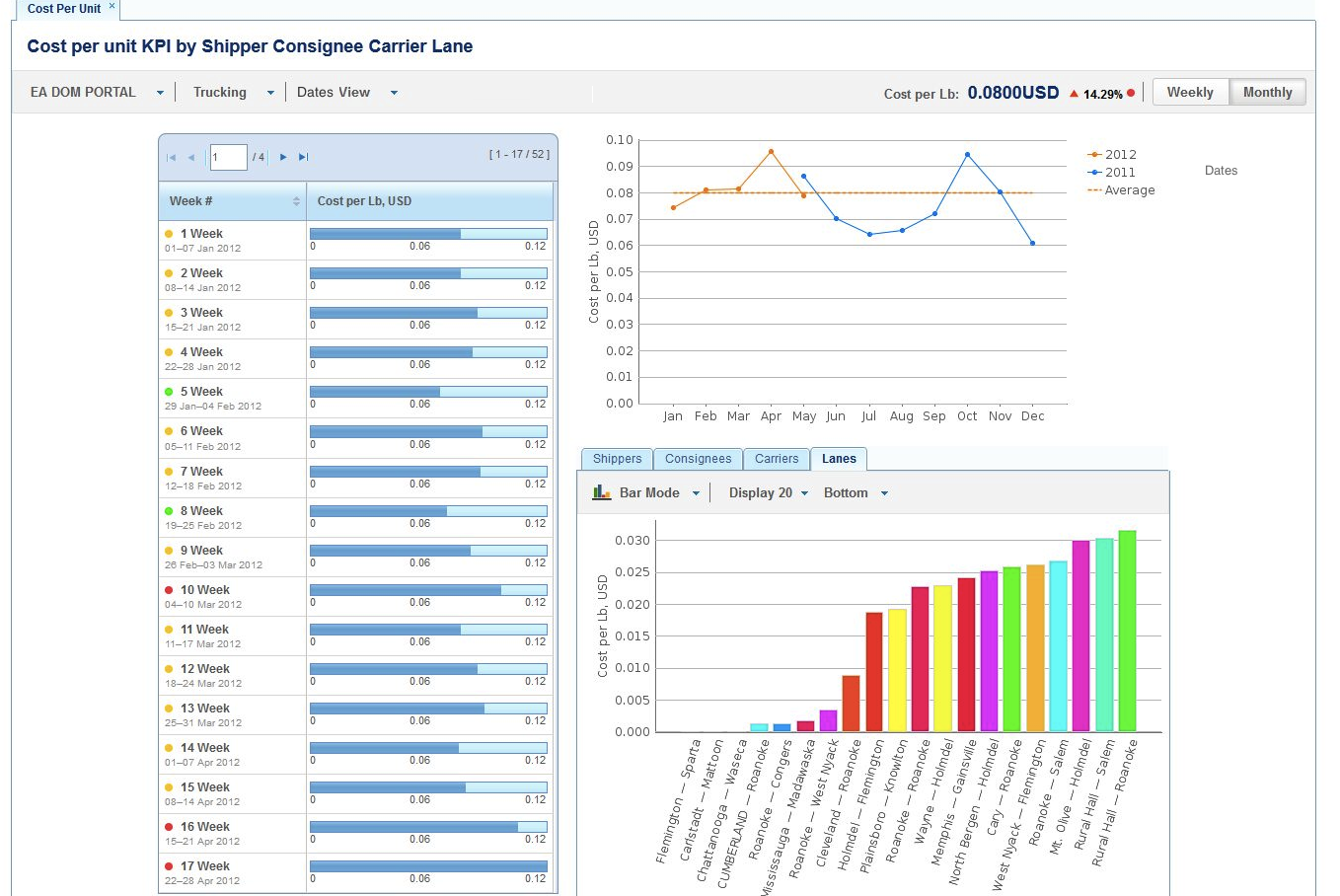Viewport: 1340px width, 896px height.
Task: Select the 7 Week row
Action: 358,479
